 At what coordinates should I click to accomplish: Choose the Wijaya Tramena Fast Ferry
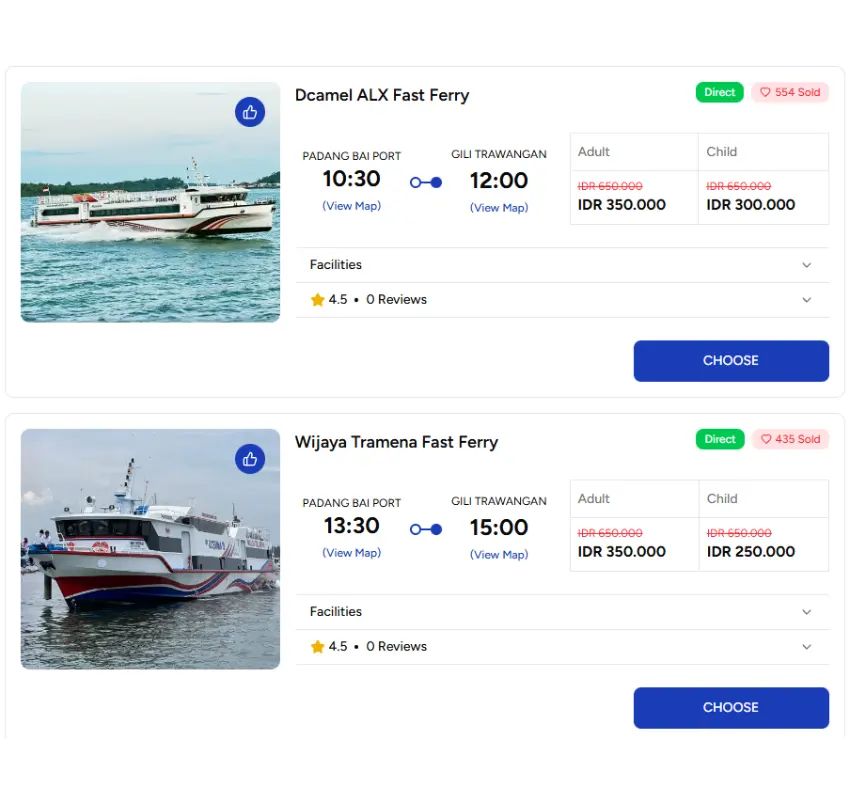731,708
